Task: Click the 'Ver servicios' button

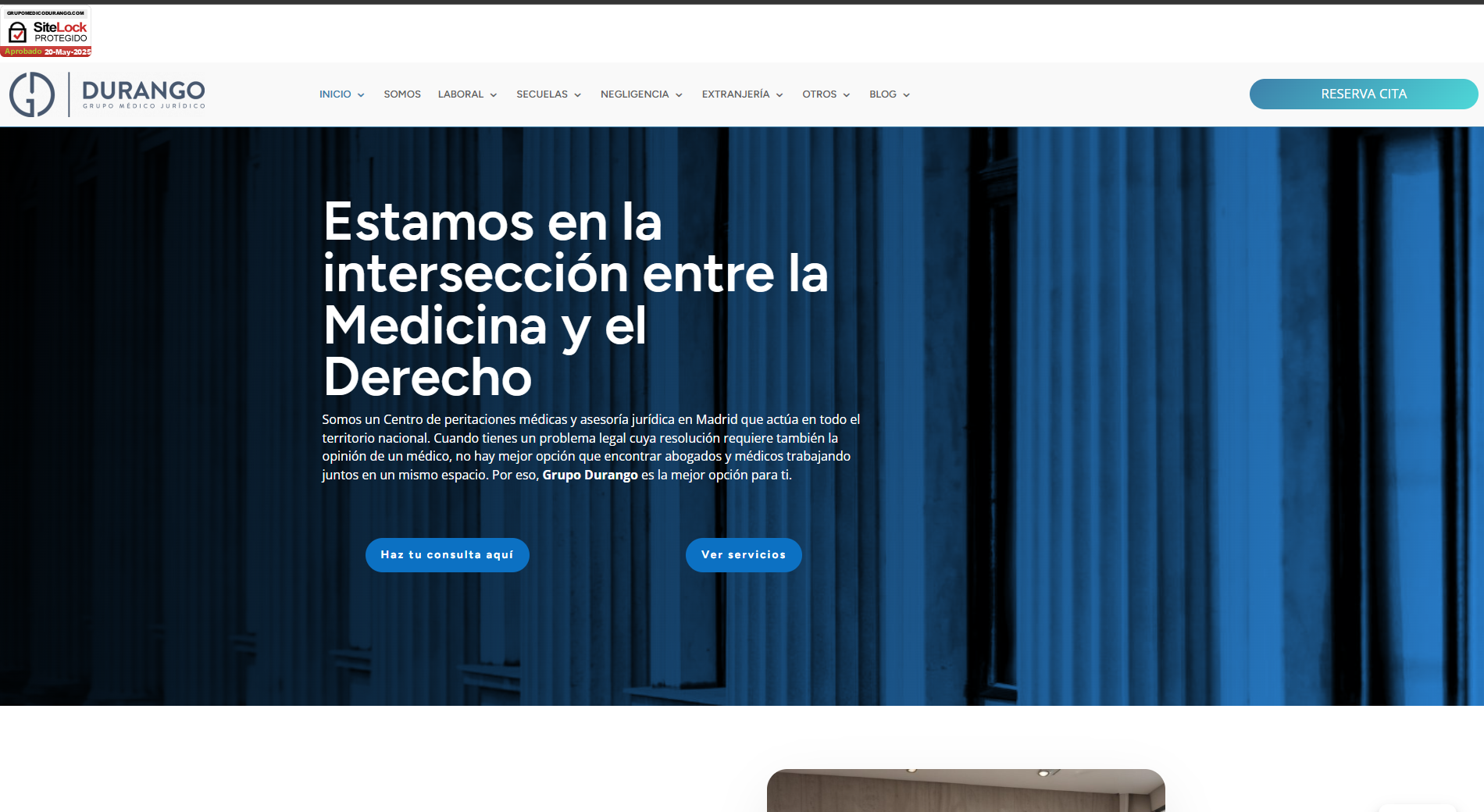Action: click(744, 555)
